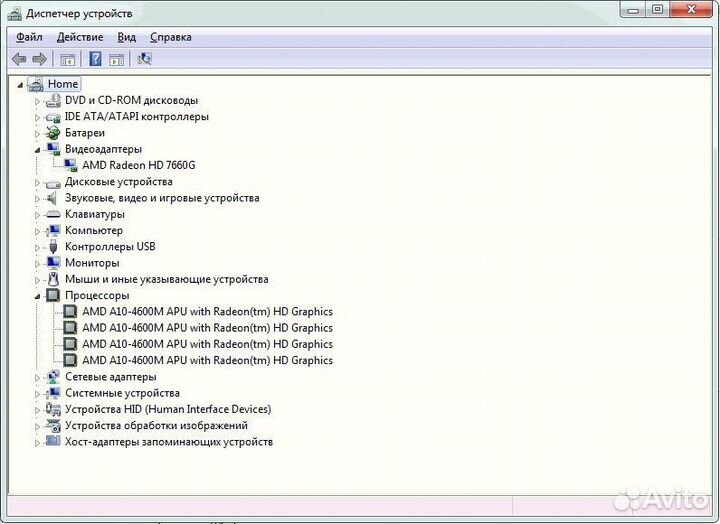Select Устройства HID (Human Interface Devices)
This screenshot has width=720, height=524.
pos(167,409)
